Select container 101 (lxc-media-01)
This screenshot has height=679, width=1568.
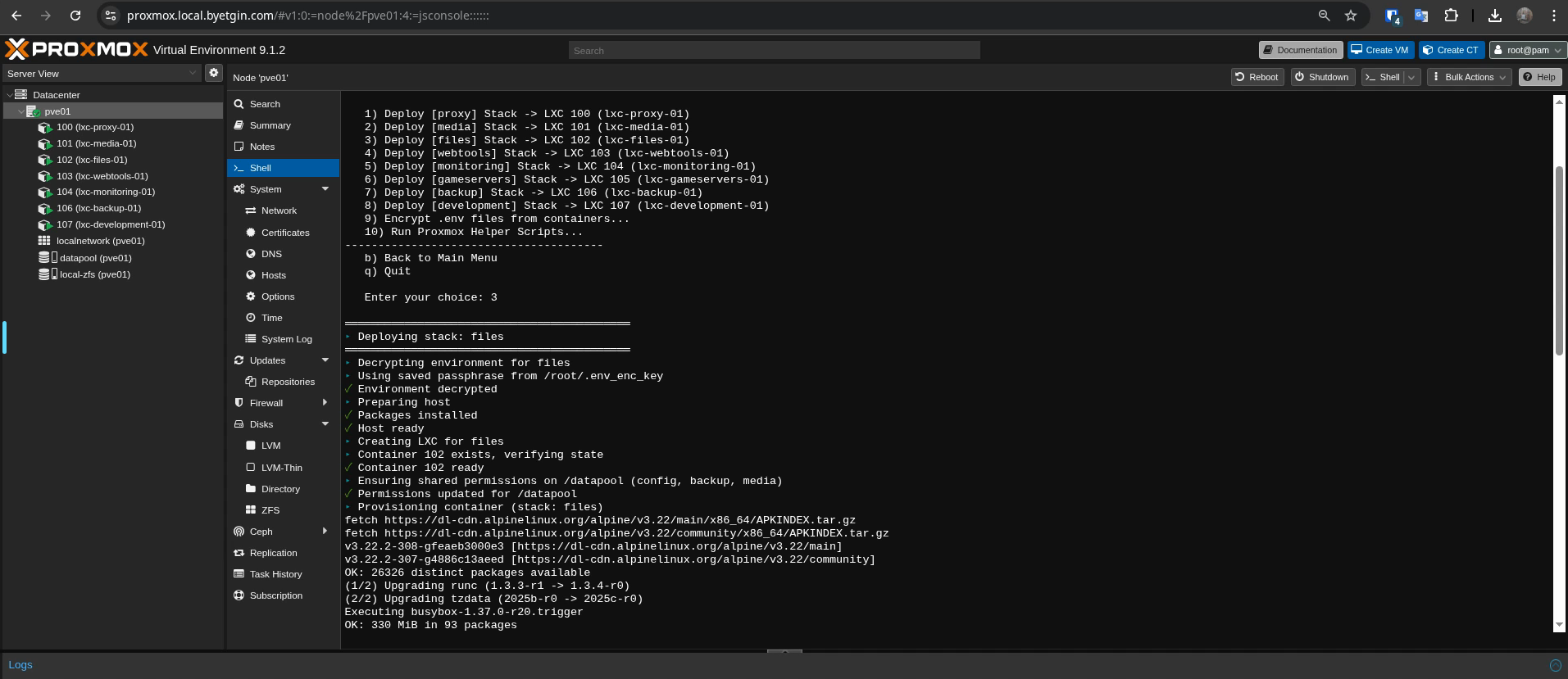click(96, 143)
